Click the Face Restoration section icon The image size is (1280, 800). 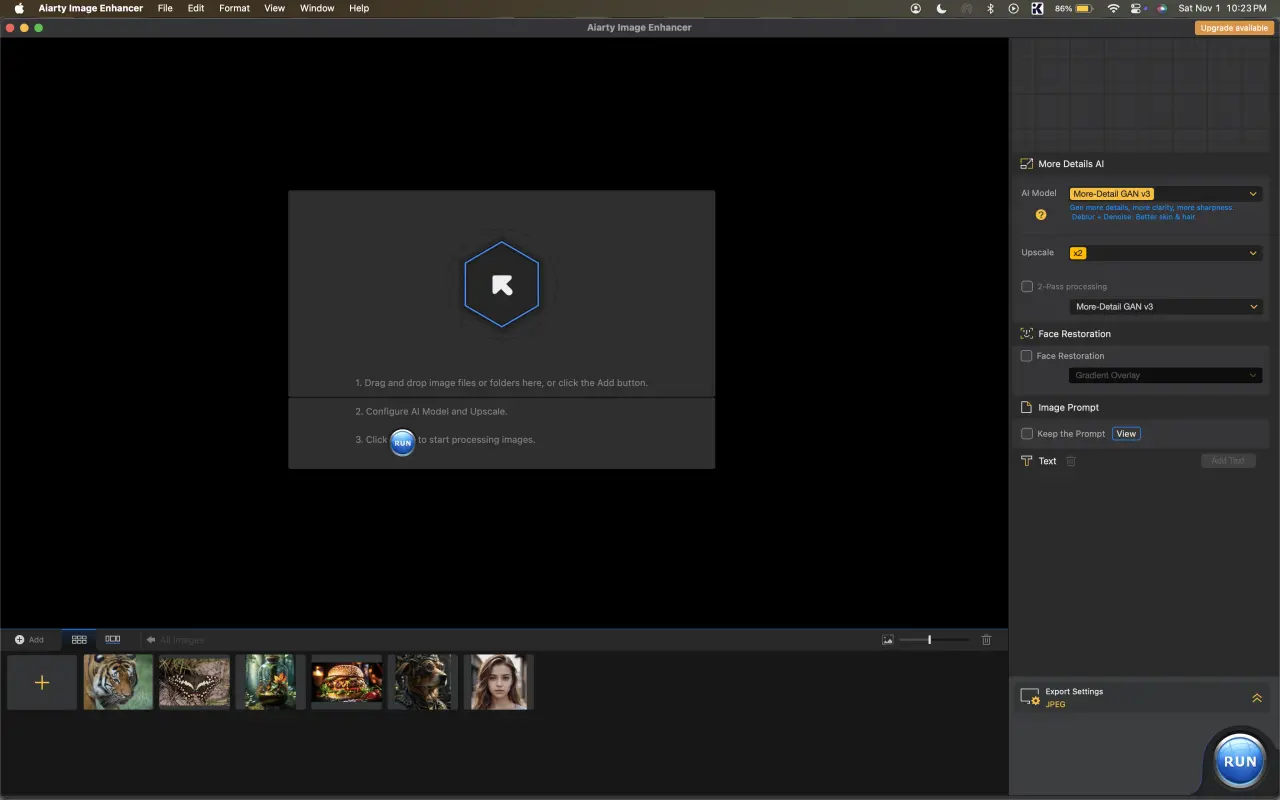(x=1026, y=334)
